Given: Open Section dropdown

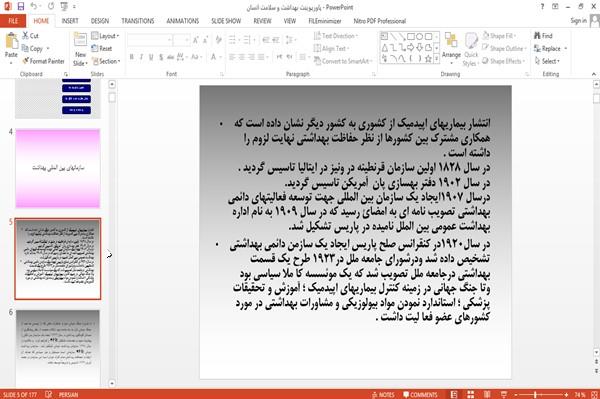Looking at the screenshot, I should [106, 61].
